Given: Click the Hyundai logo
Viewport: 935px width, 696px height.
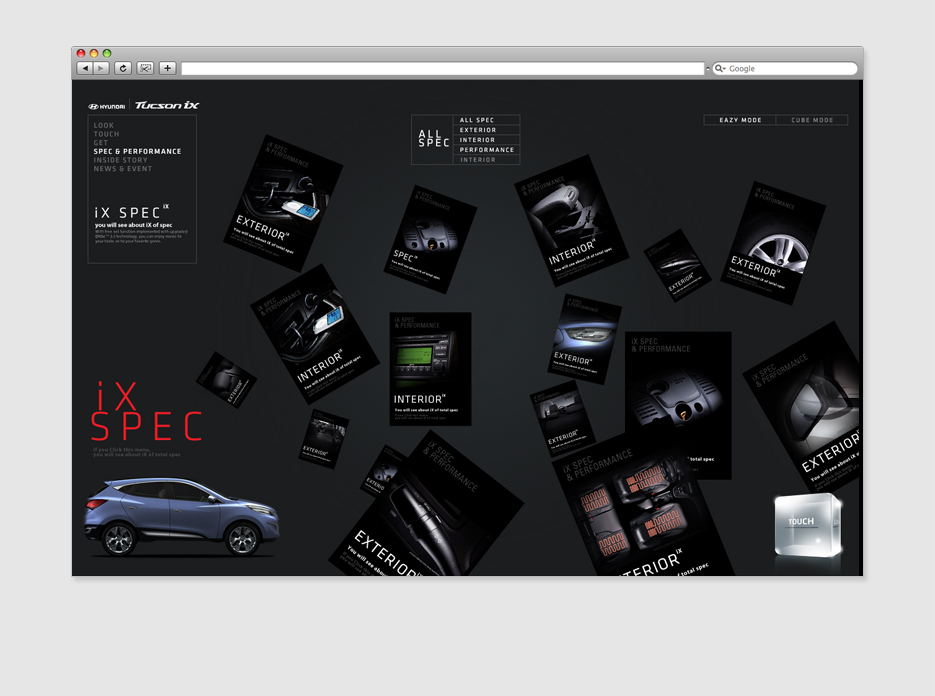Looking at the screenshot, I should (x=107, y=107).
